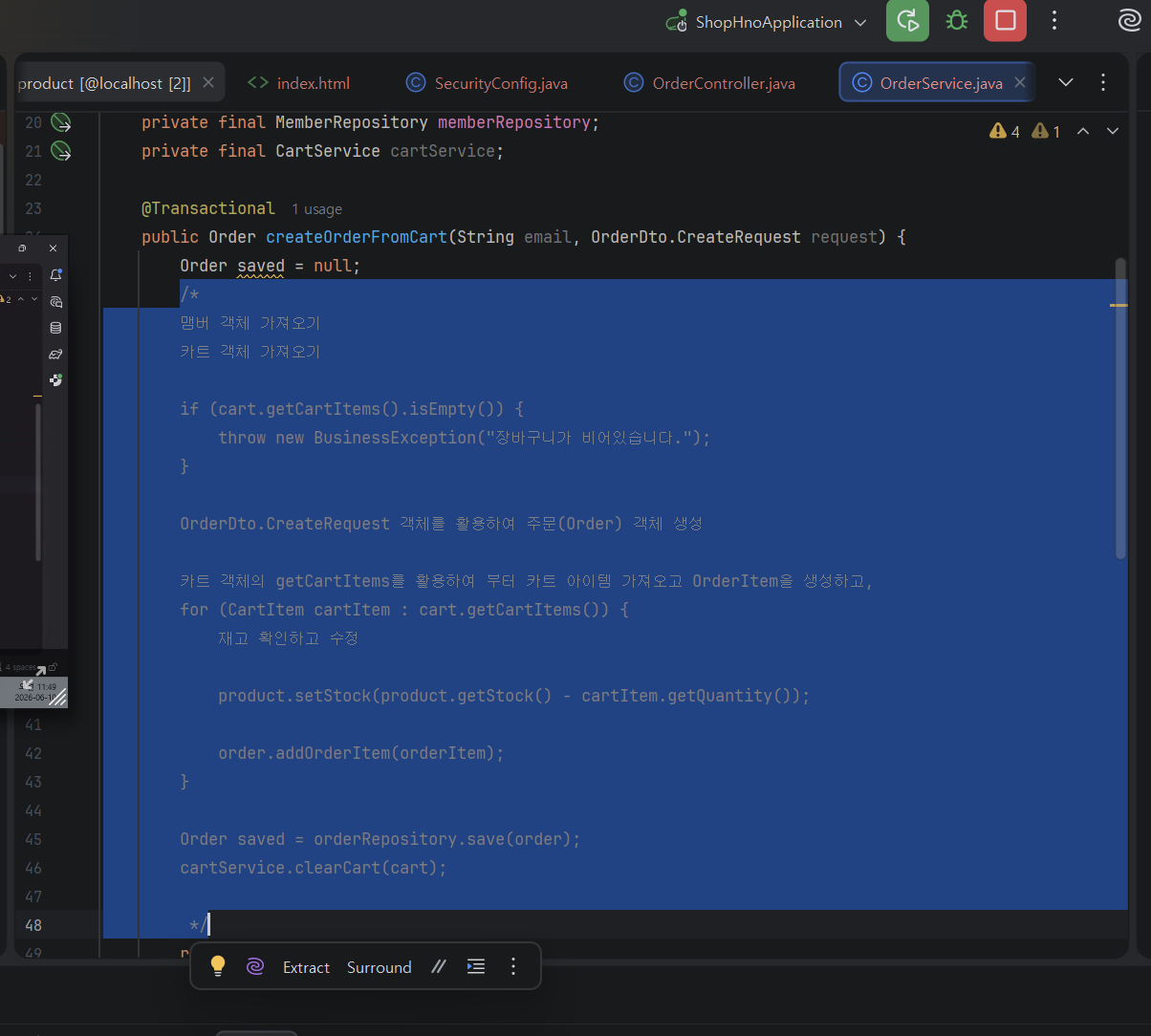Open the 1 weak warning indicator
The height and width of the screenshot is (1036, 1151).
pyautogui.click(x=1047, y=132)
